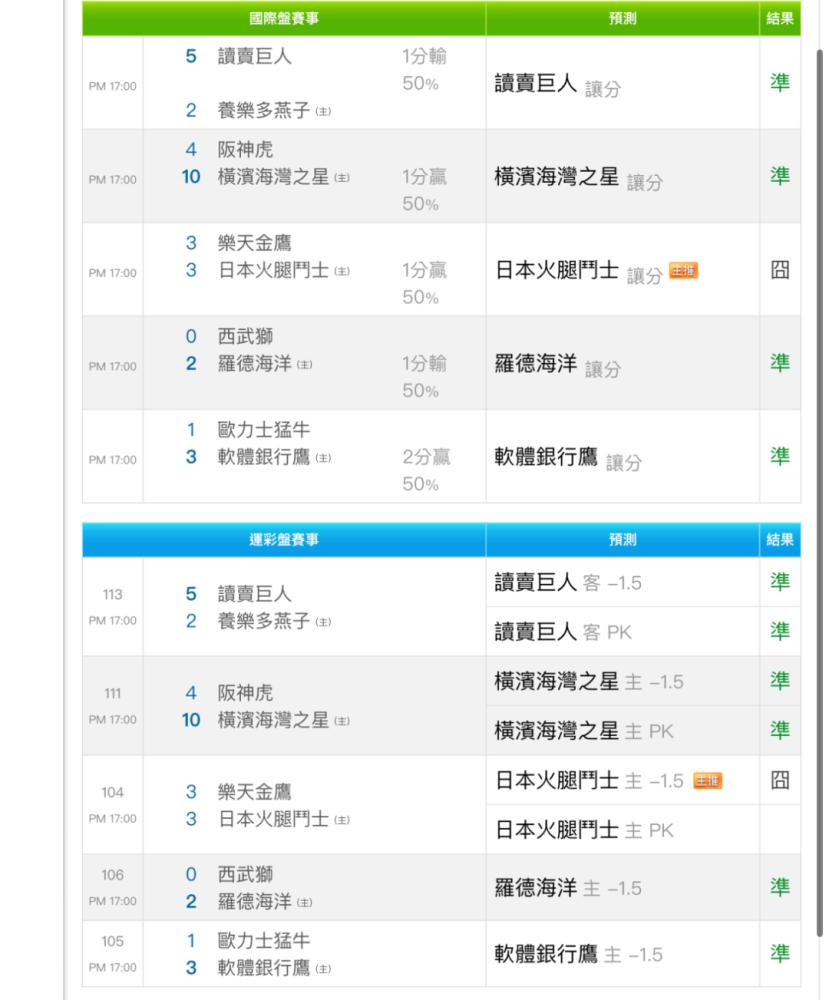Open team 橫濱海灣之星 in 國際盤 game list
The width and height of the screenshot is (829, 1000).
(273, 177)
